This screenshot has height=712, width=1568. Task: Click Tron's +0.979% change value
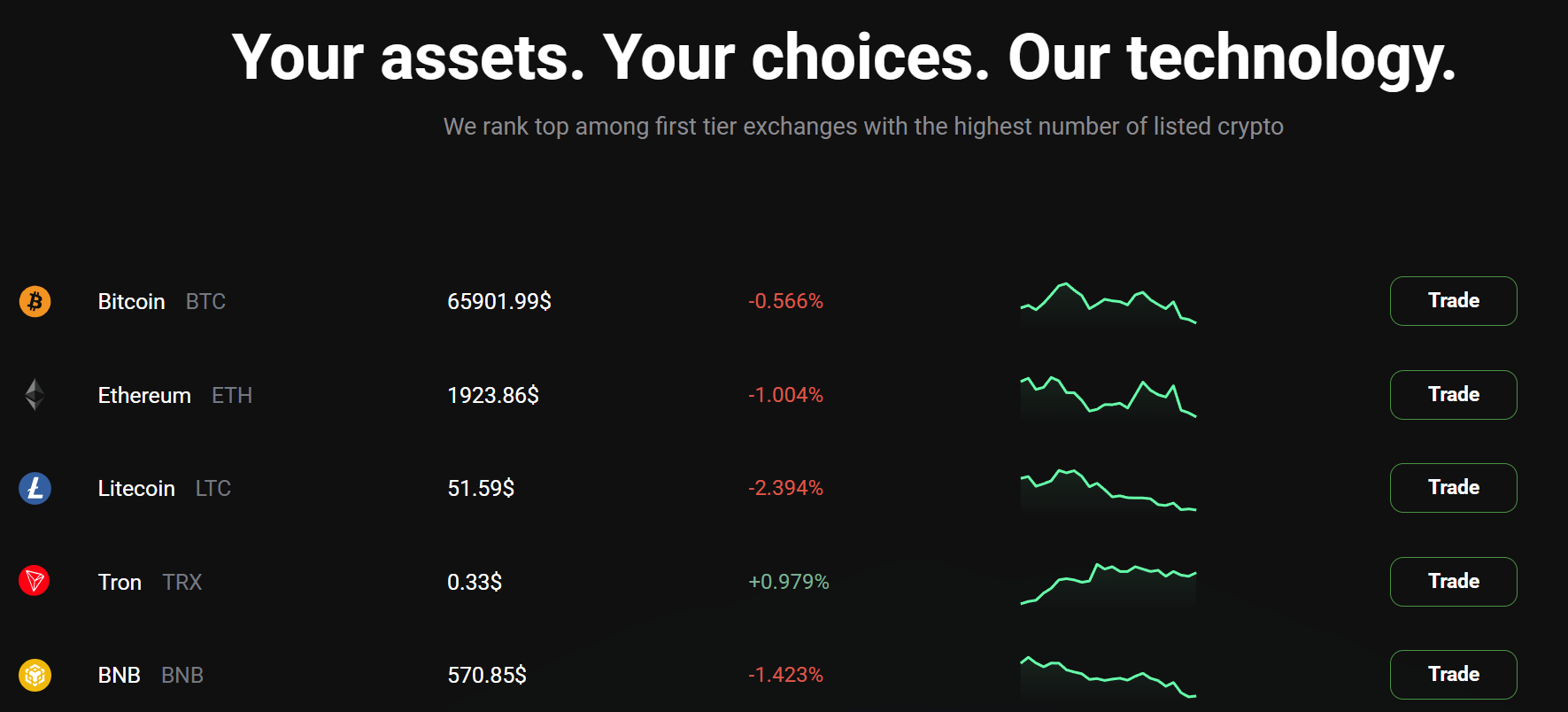coord(789,582)
